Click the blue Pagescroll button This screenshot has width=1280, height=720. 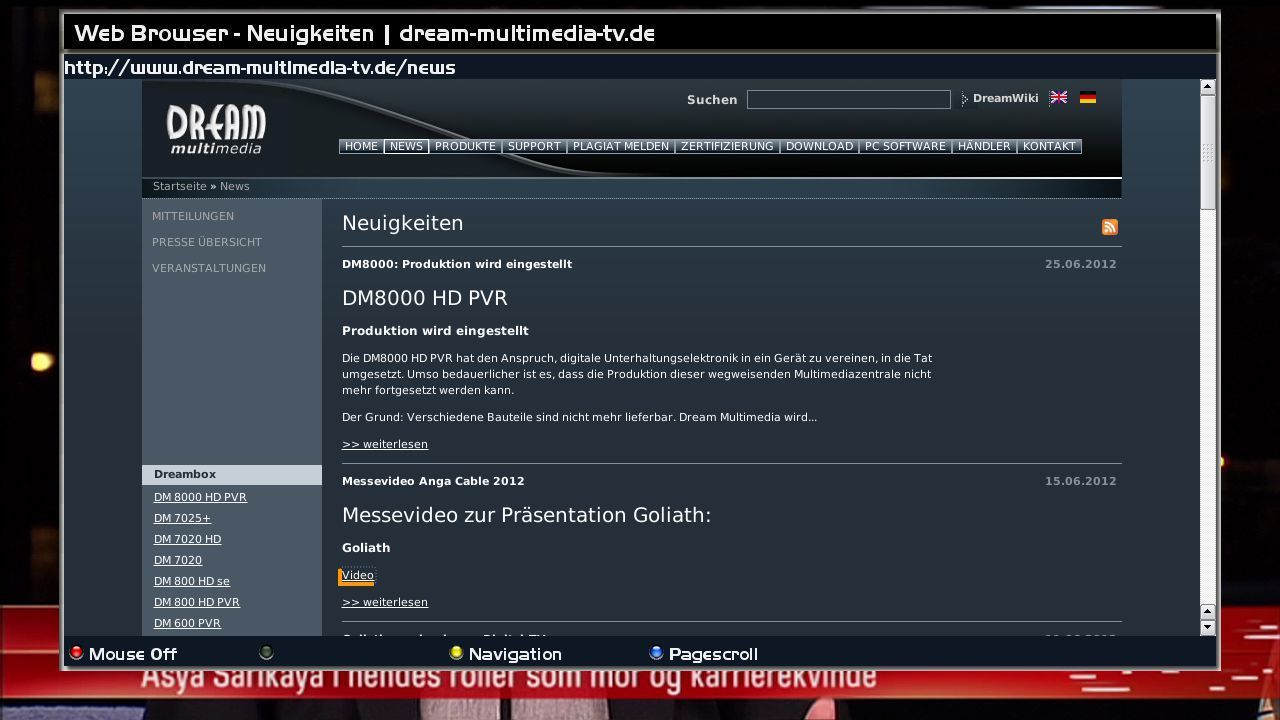tap(703, 654)
